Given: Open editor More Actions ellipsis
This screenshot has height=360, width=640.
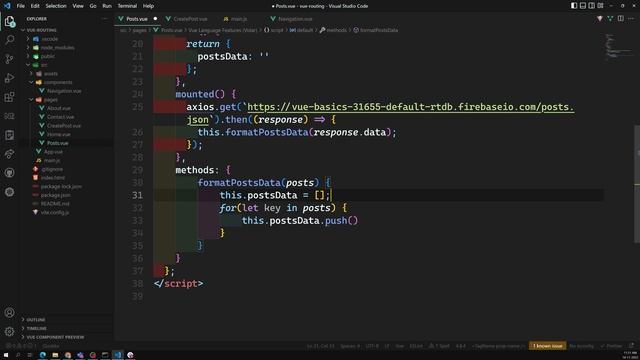Looking at the screenshot, I should (x=631, y=19).
